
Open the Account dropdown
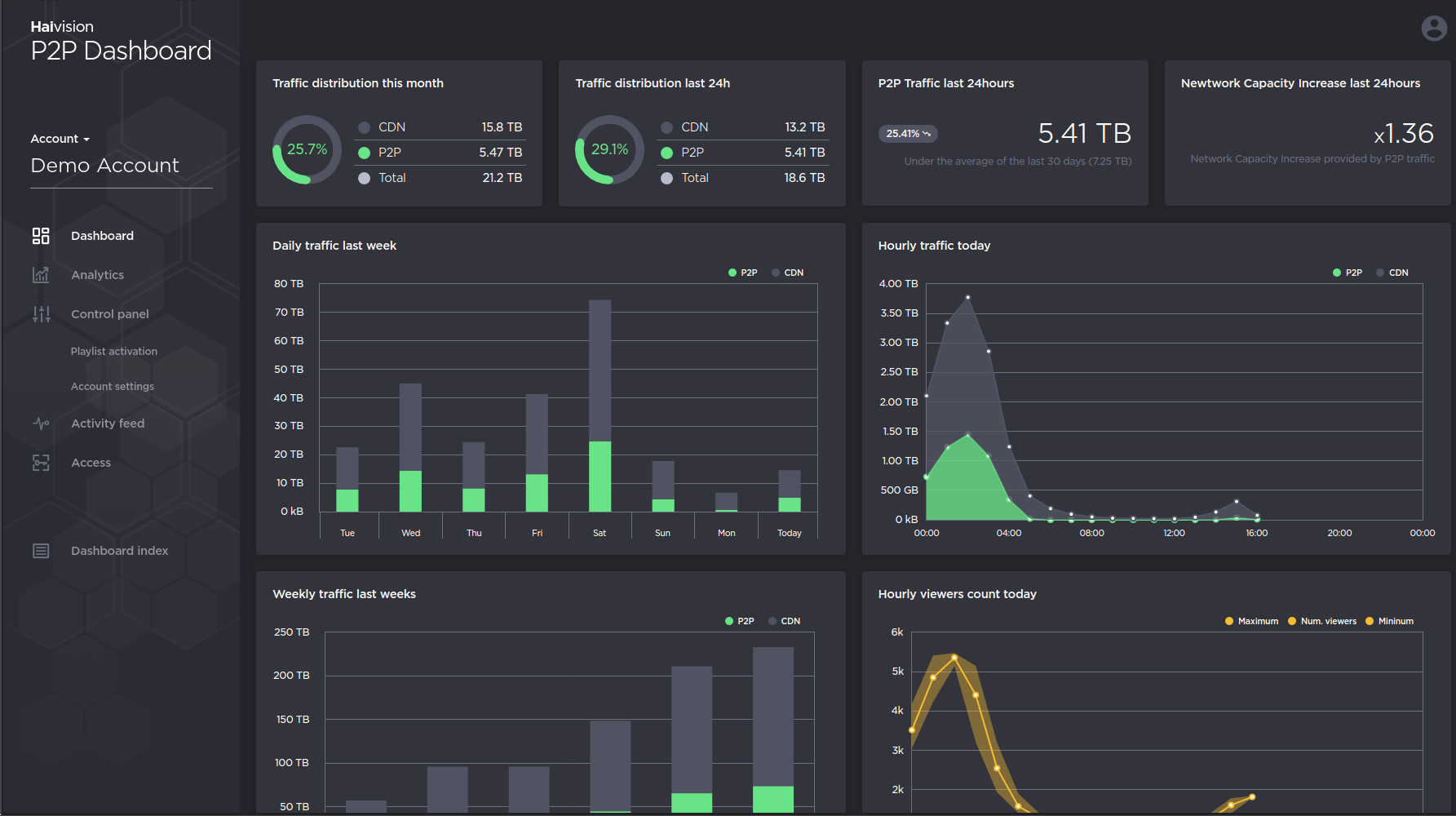(x=60, y=139)
